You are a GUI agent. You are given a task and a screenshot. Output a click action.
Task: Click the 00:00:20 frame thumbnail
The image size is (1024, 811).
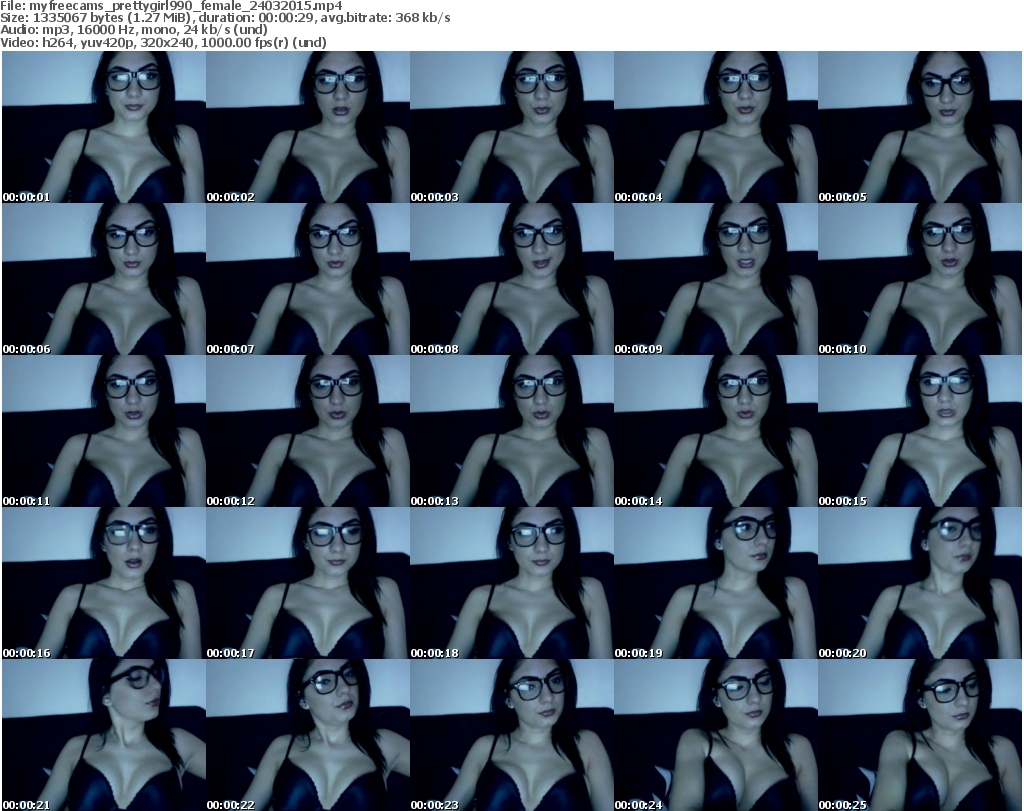pos(920,583)
